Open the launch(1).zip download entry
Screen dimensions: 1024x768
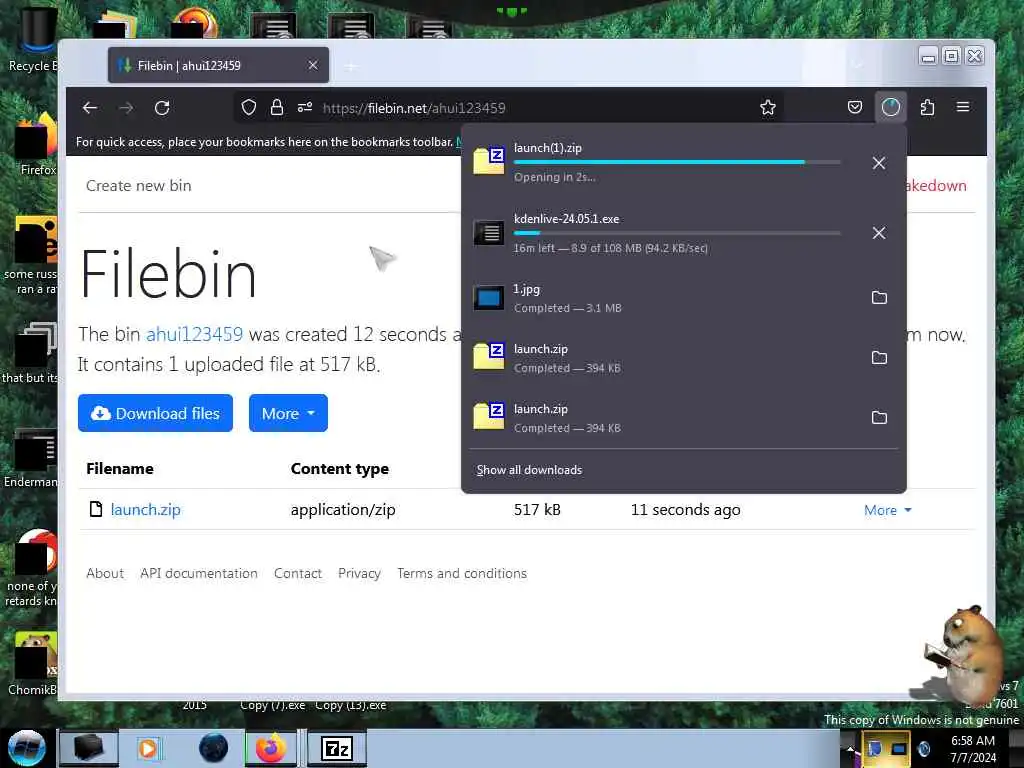click(660, 162)
